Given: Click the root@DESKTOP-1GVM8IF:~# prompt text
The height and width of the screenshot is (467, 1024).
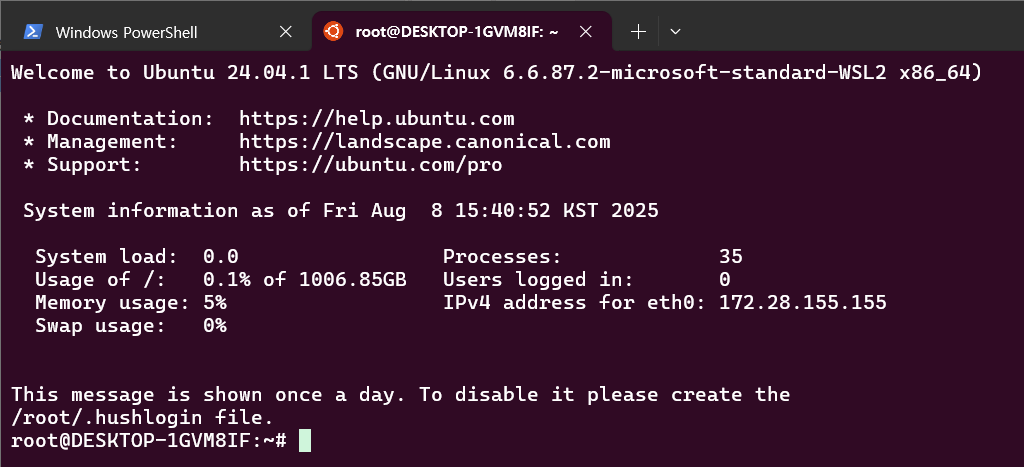Looking at the screenshot, I should coord(149,441).
